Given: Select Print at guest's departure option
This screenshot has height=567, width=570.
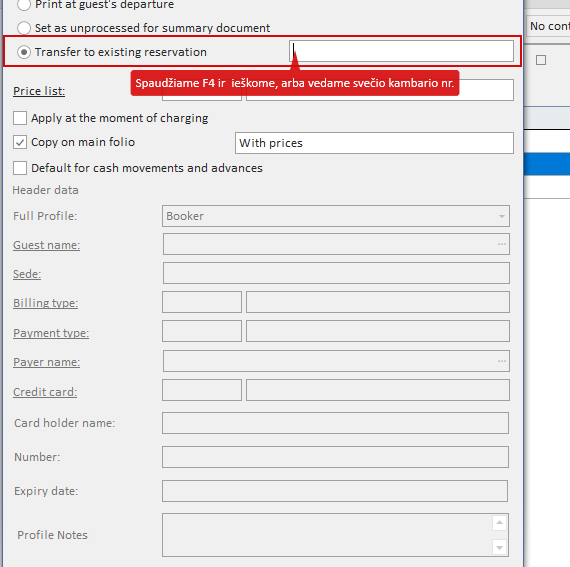Looking at the screenshot, I should pos(24,4).
